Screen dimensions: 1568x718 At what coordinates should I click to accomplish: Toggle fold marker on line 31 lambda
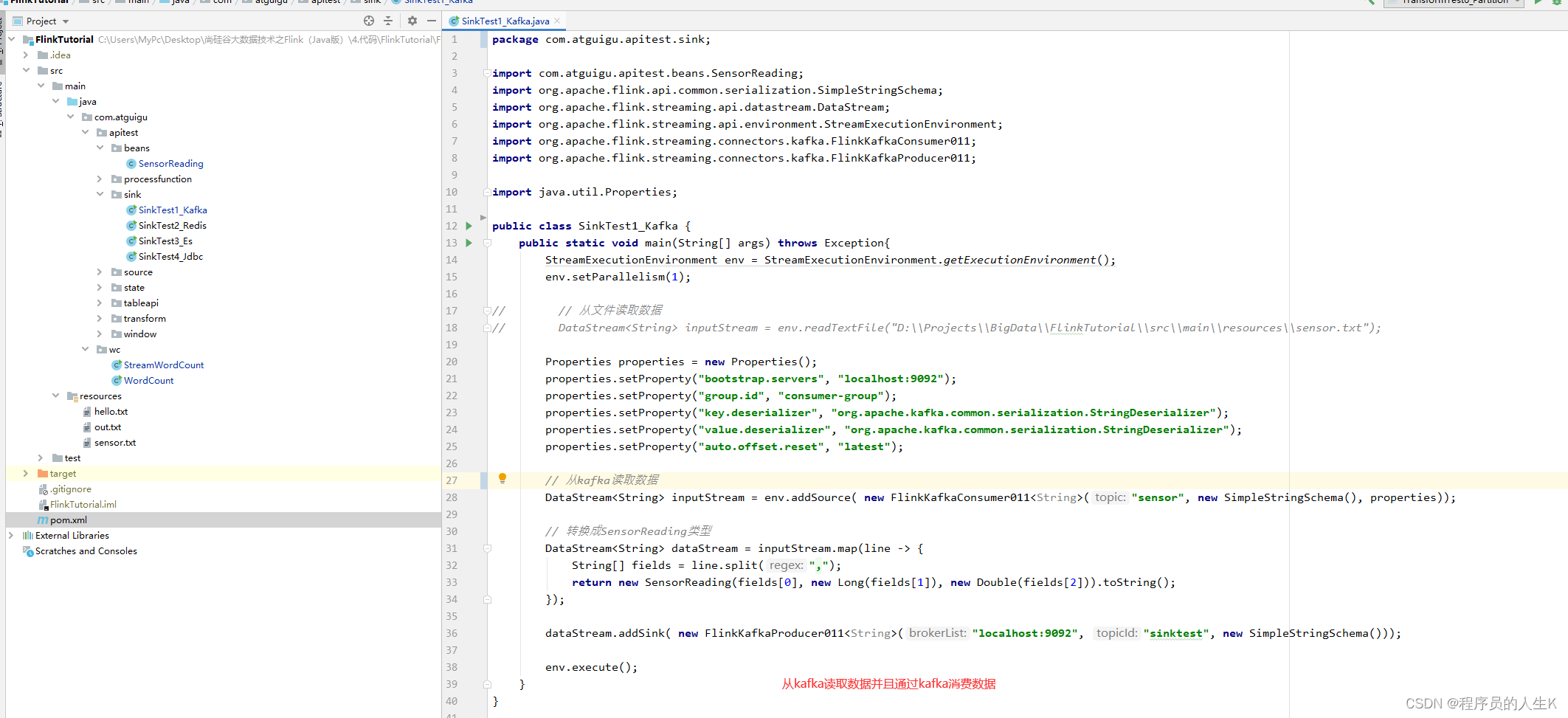click(x=487, y=549)
